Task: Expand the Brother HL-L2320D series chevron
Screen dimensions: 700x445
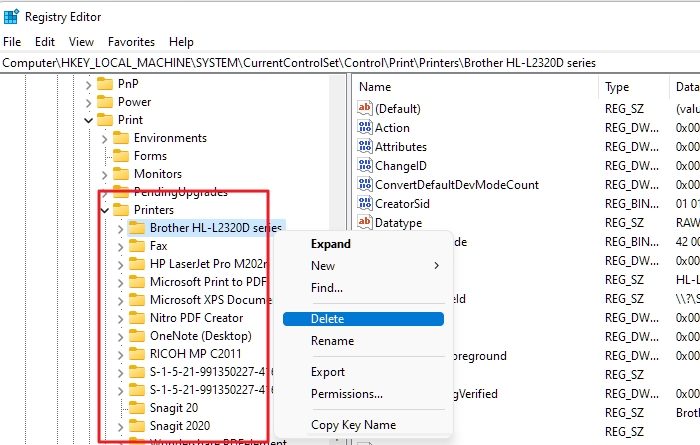Action: pos(121,229)
